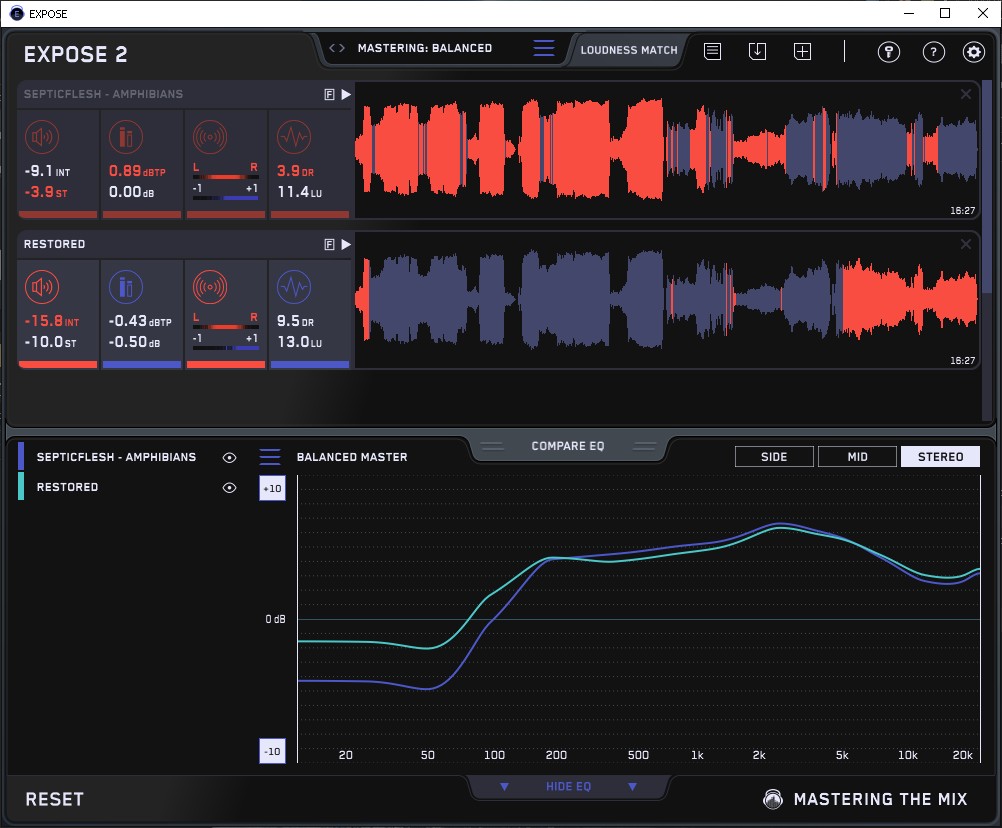This screenshot has height=828, width=1002.
Task: Open the settings gear in EXPOSE header
Action: (x=973, y=52)
